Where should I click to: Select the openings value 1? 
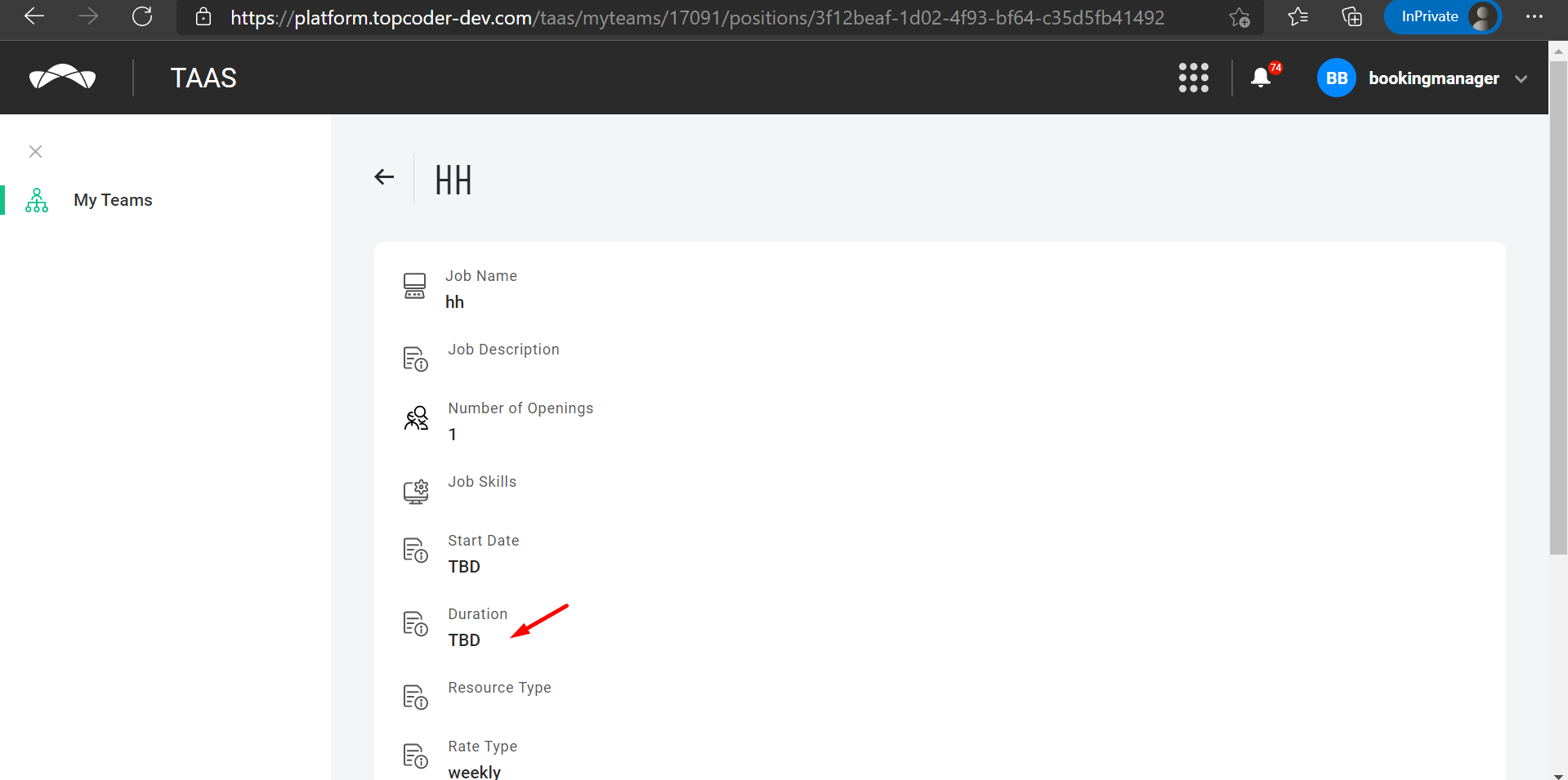453,435
